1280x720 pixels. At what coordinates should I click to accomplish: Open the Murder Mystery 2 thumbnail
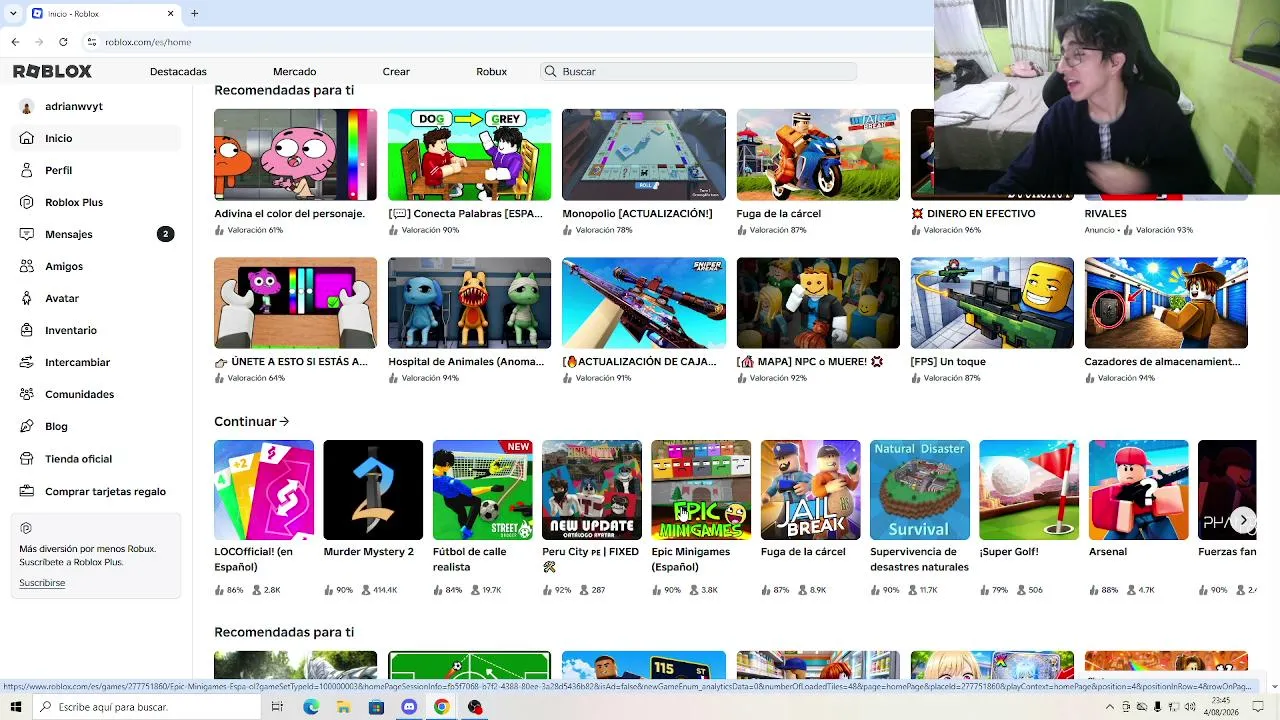(373, 490)
